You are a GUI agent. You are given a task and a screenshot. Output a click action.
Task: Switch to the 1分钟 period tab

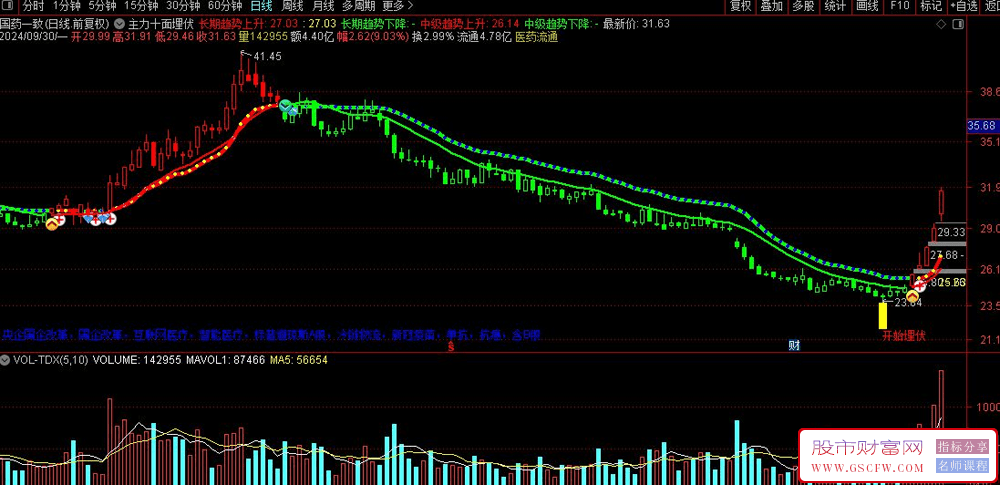point(66,6)
